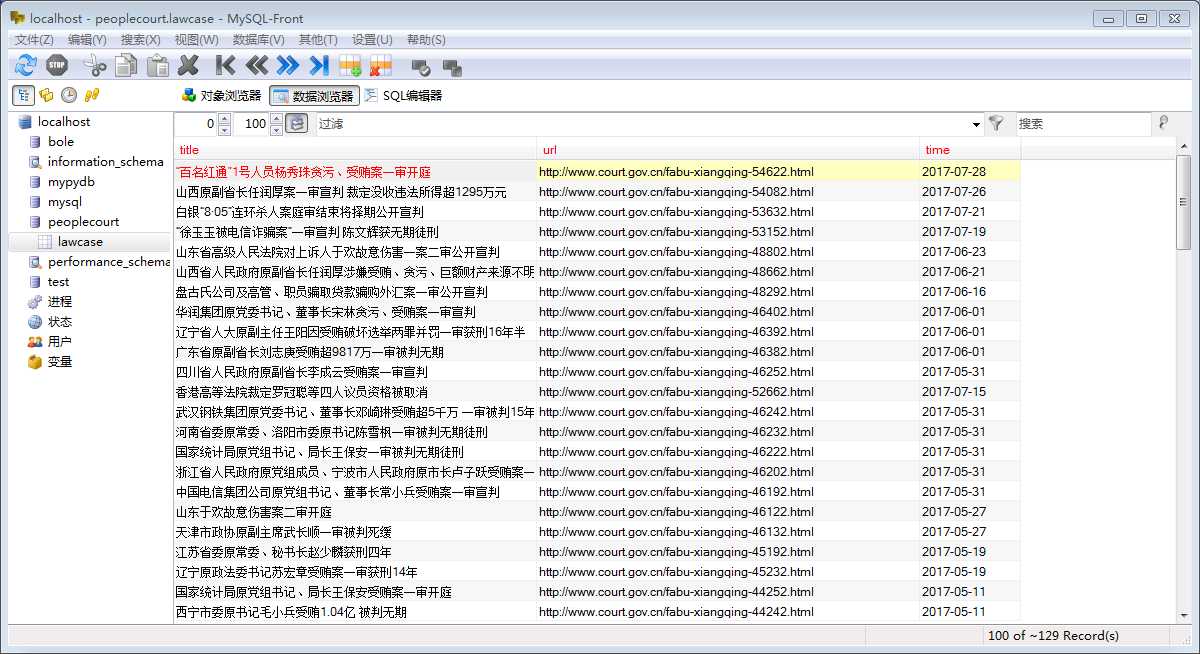The height and width of the screenshot is (654, 1200).
Task: Switch to SQL编辑器 tab
Action: (x=403, y=96)
